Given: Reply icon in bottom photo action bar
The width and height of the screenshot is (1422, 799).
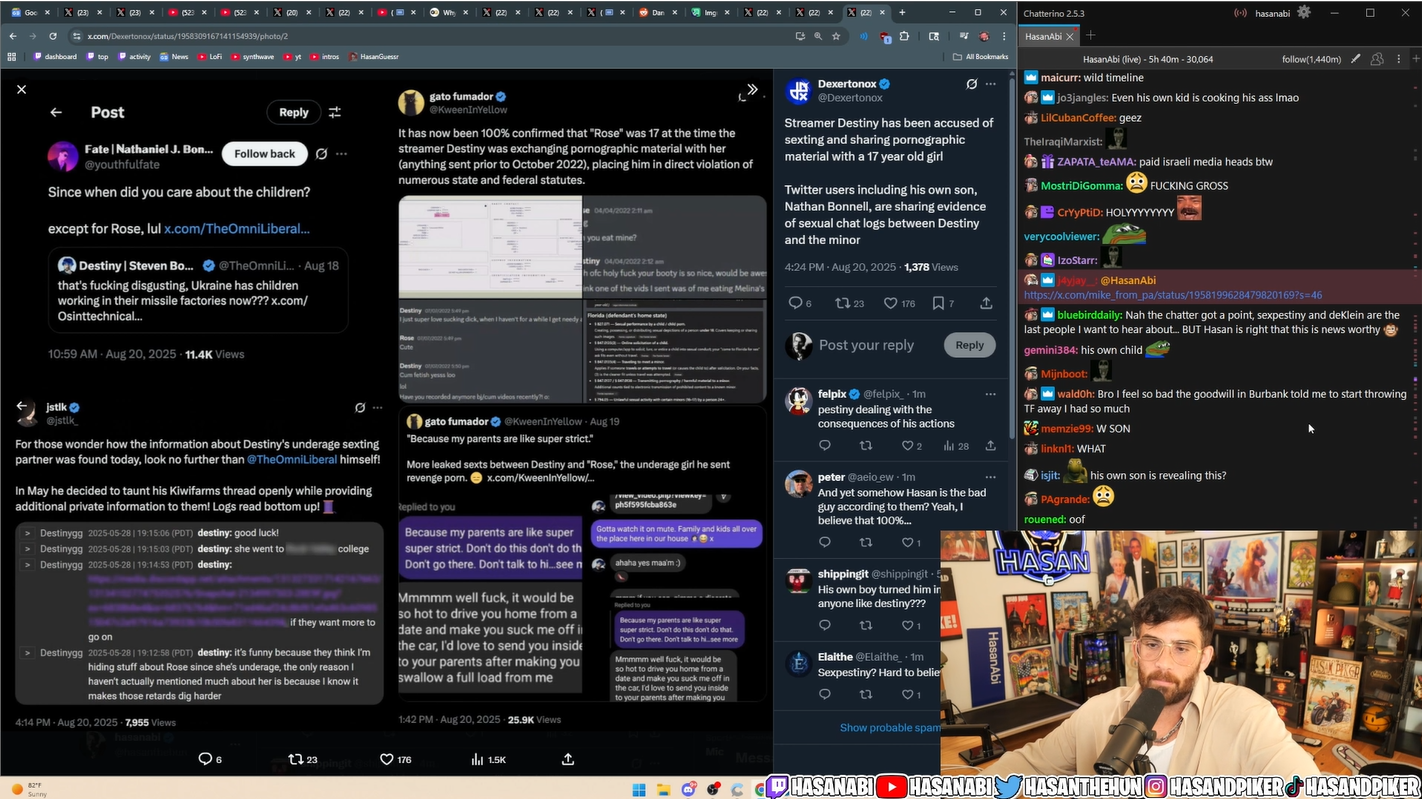Looking at the screenshot, I should pyautogui.click(x=205, y=759).
